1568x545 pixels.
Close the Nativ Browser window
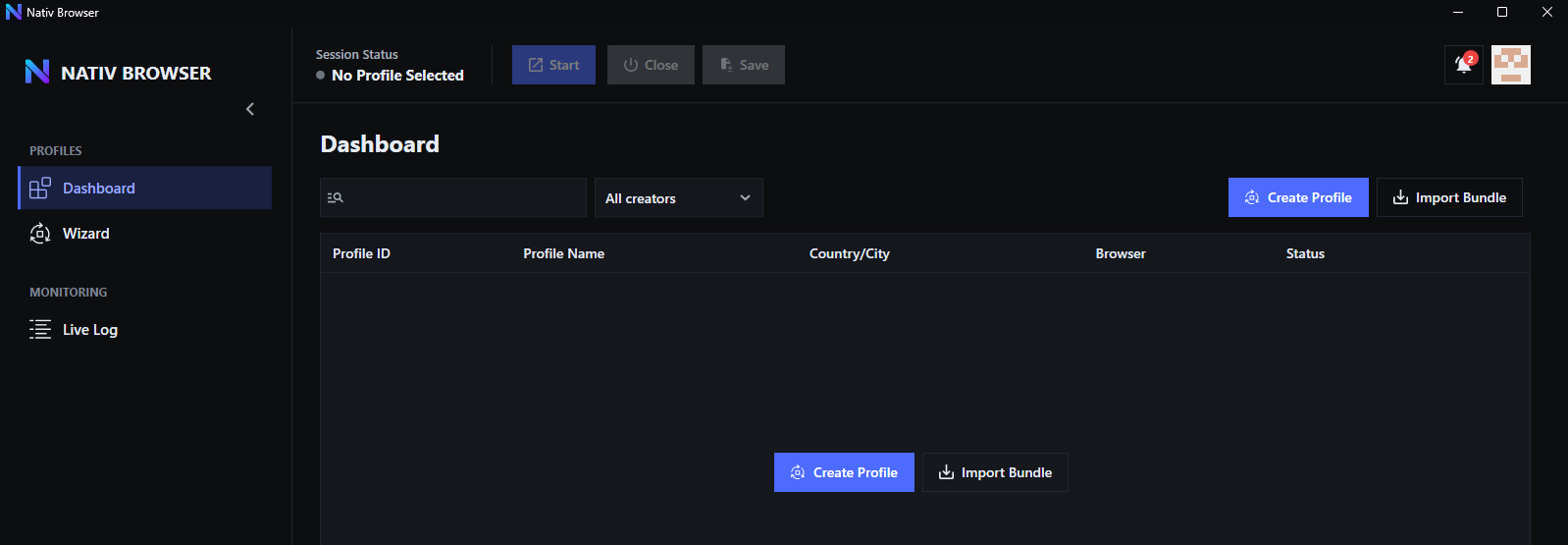pos(1546,12)
